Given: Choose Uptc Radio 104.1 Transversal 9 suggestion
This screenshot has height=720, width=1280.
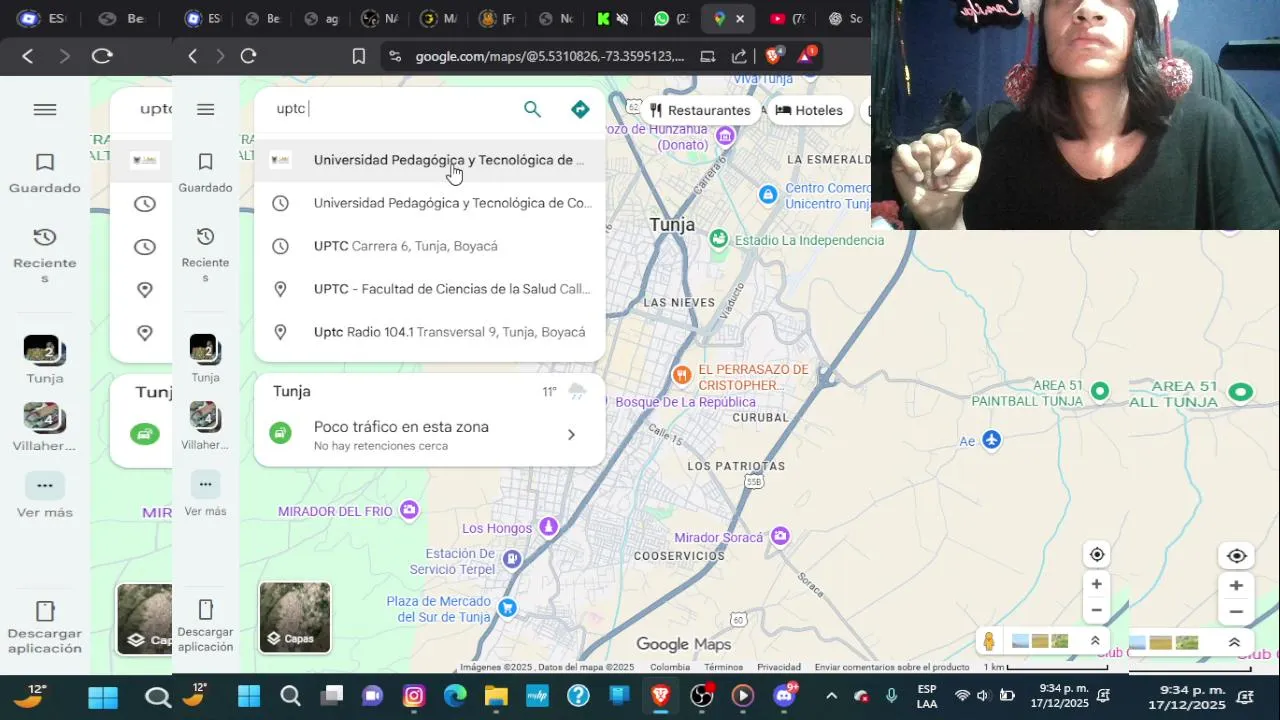Looking at the screenshot, I should pos(430,332).
